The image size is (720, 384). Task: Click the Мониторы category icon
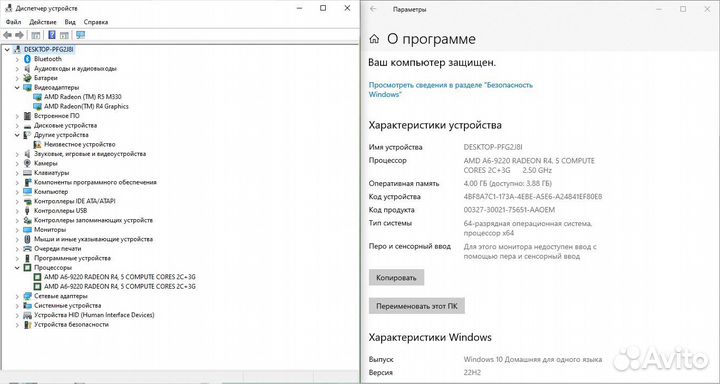click(27, 229)
